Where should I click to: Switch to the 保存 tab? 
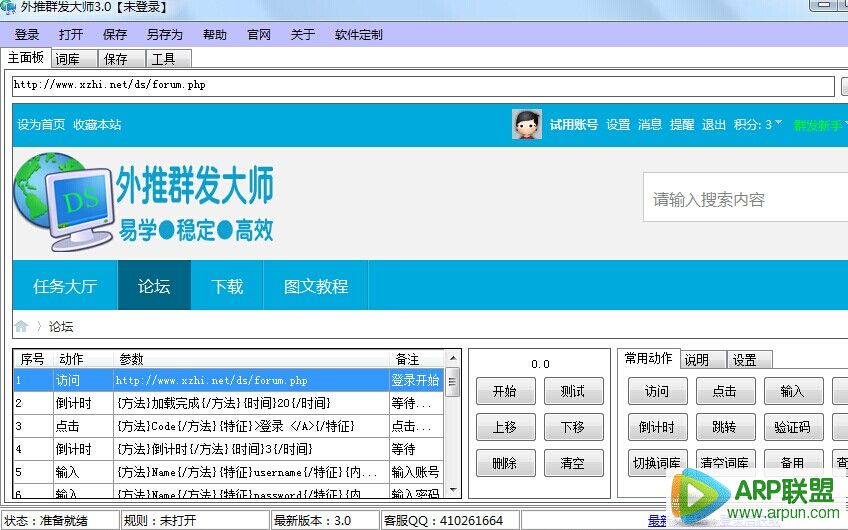pyautogui.click(x=122, y=58)
